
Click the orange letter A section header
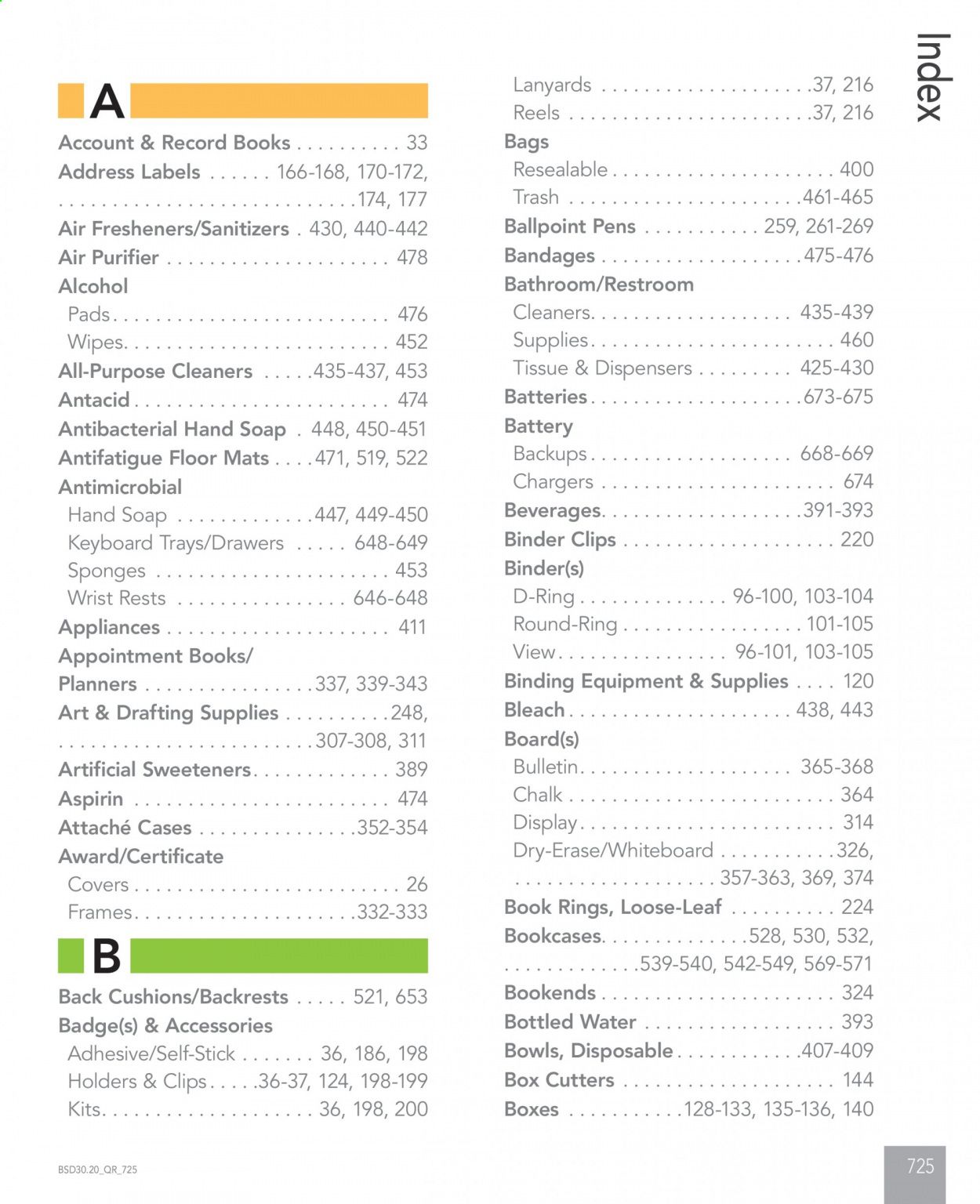pos(243,101)
